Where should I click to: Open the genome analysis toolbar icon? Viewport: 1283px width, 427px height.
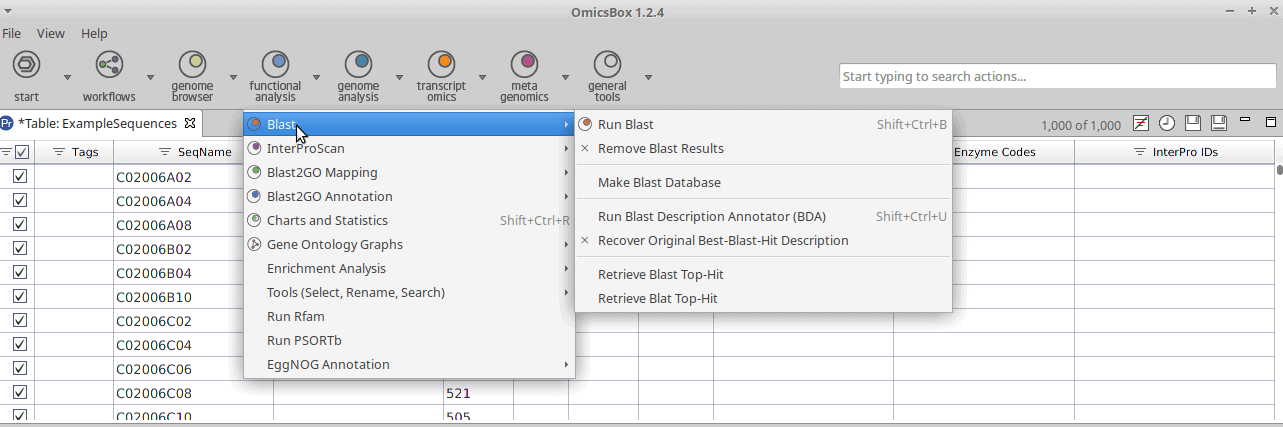tap(358, 65)
